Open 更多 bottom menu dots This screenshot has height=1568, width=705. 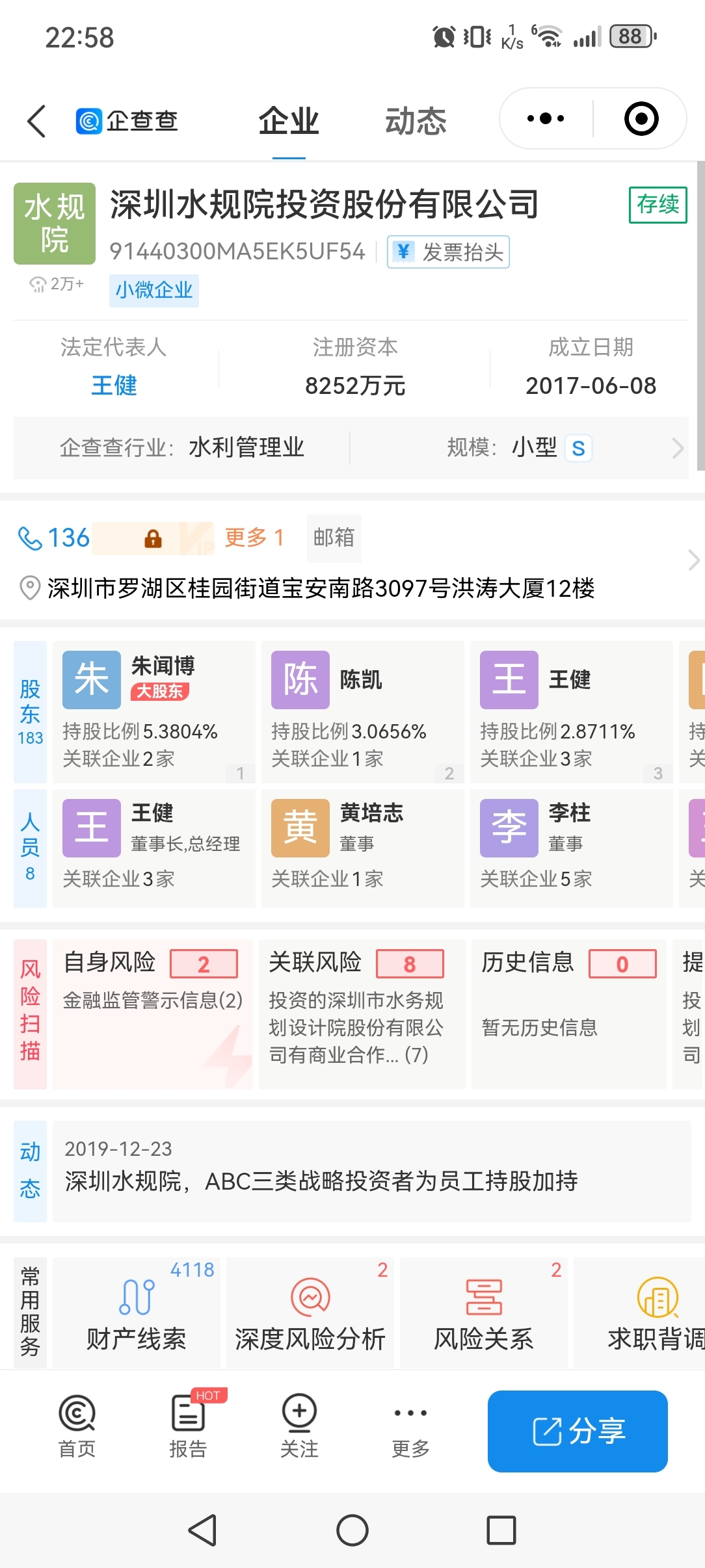[410, 1413]
